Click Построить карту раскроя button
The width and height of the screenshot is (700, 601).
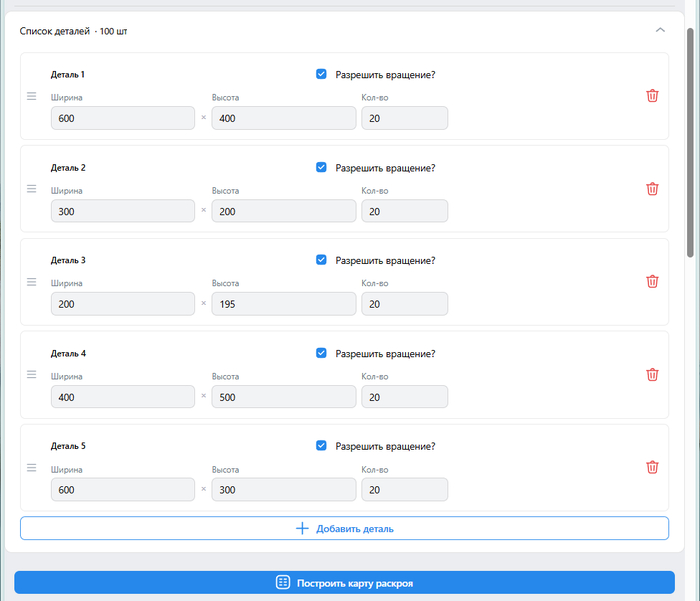[344, 583]
